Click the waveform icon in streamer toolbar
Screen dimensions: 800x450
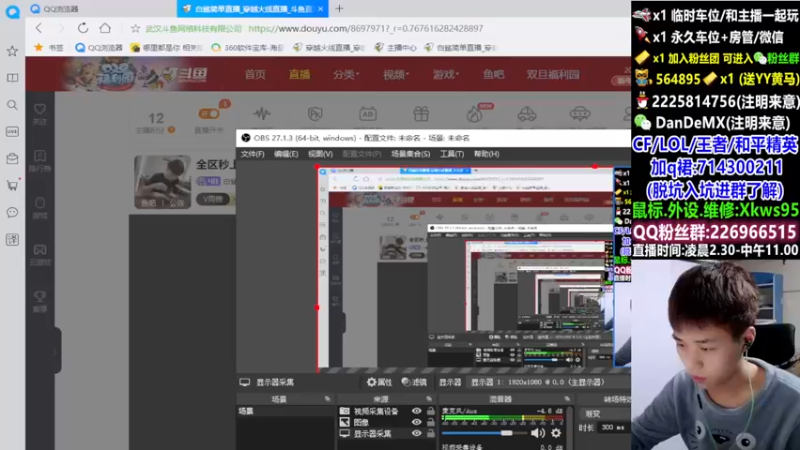click(x=262, y=113)
